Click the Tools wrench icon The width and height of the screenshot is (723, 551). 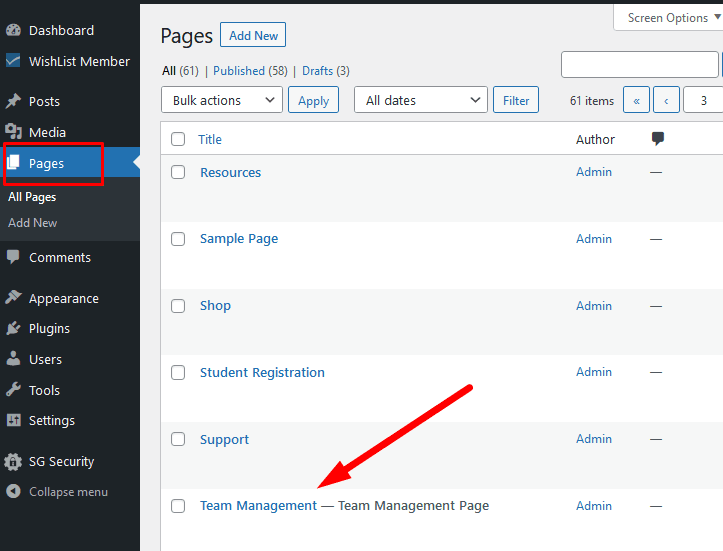(13, 390)
